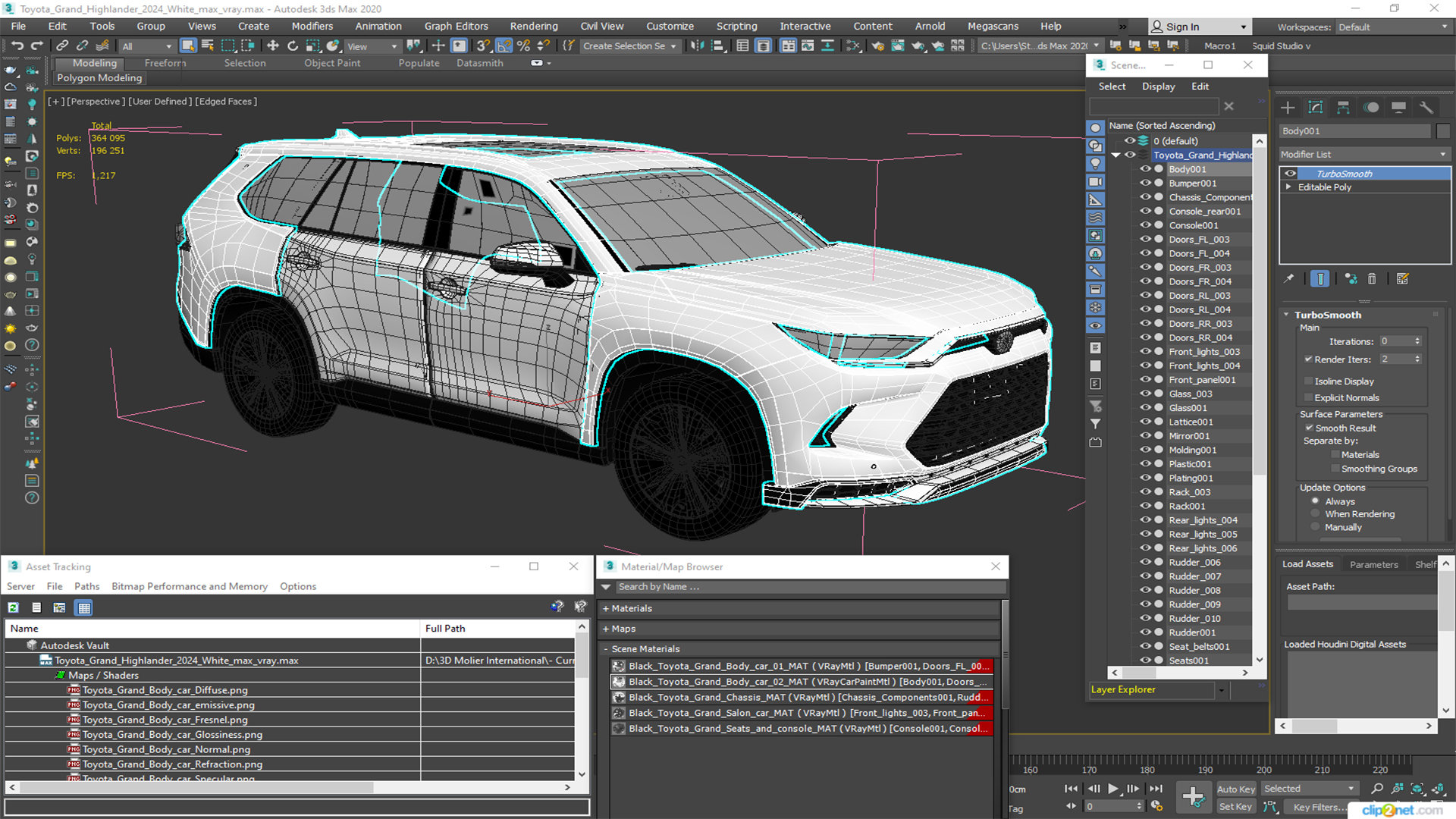Go to end of animation
This screenshot has width=1456, height=819.
[1156, 789]
